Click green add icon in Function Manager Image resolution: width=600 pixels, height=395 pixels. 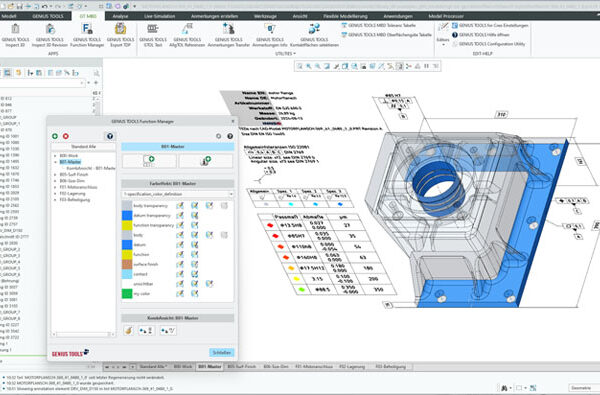pyautogui.click(x=55, y=136)
